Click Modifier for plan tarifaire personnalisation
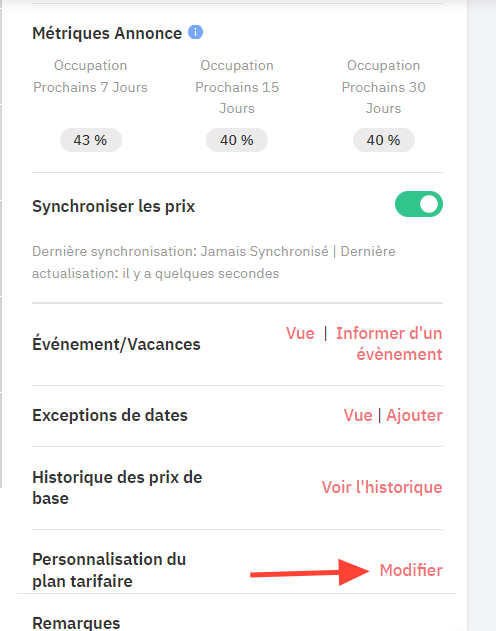Screen dimensions: 496x631 click(x=411, y=570)
